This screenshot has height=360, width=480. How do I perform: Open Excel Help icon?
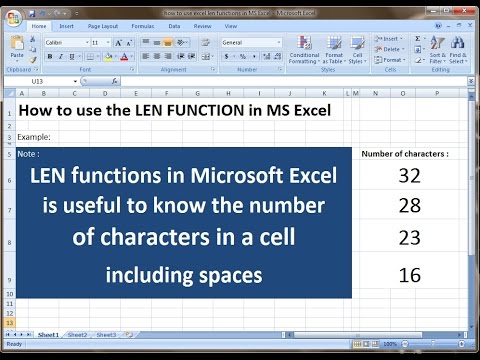438,26
